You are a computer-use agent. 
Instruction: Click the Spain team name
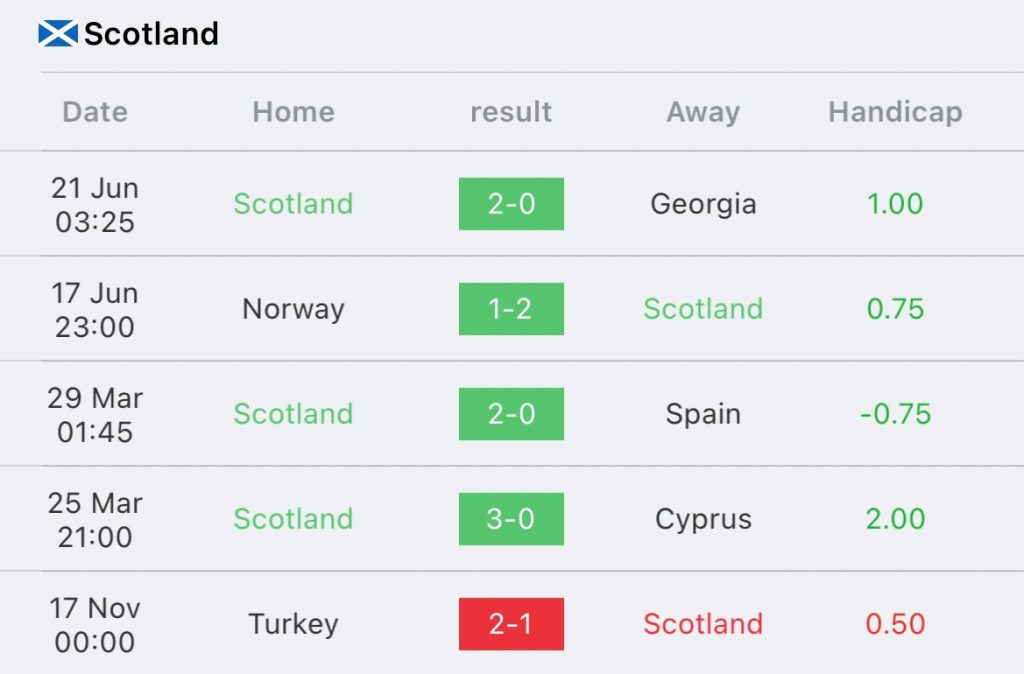coord(703,414)
